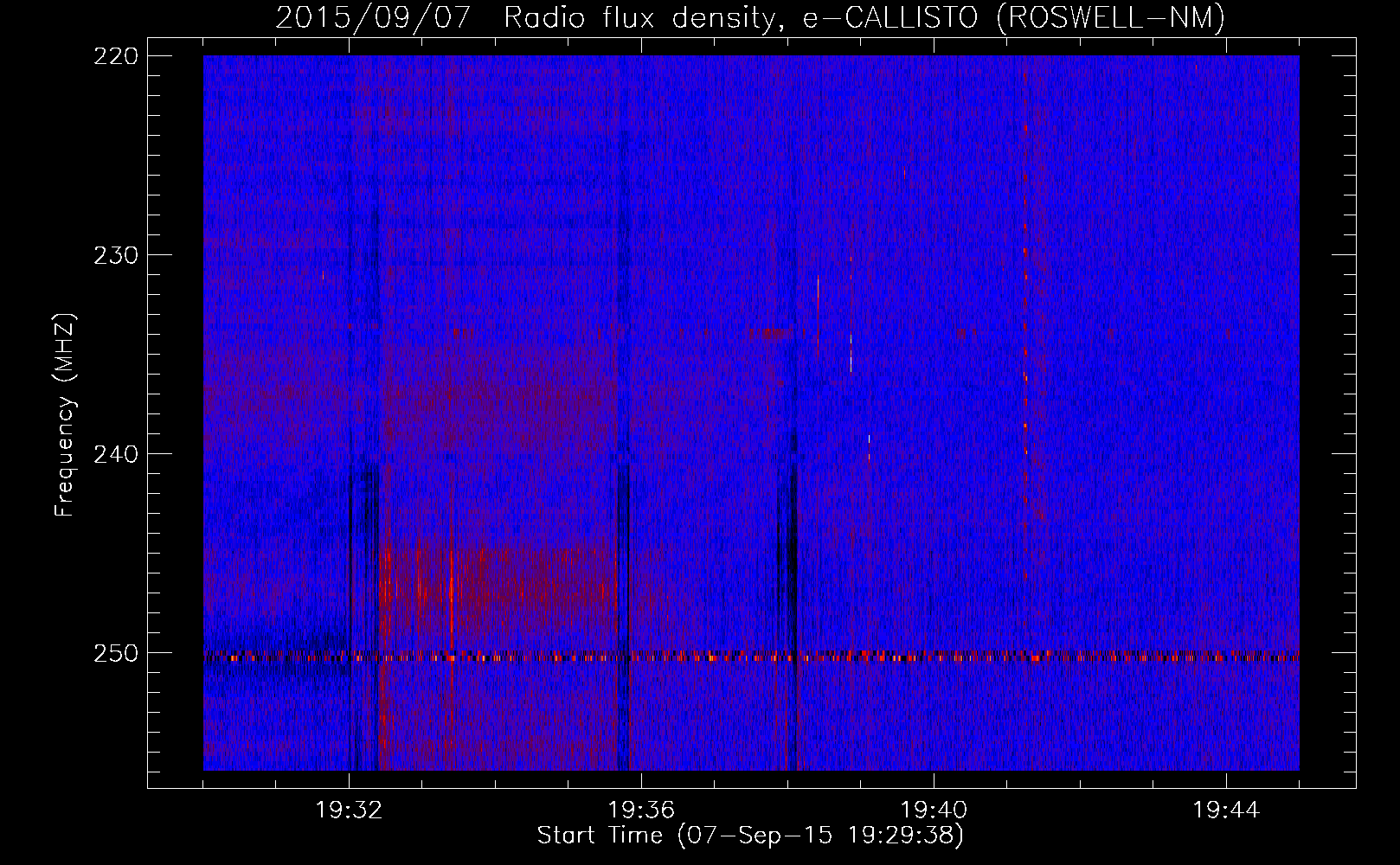Click the 230 frequency tick label
Screen dimensions: 1400x865
click(116, 255)
